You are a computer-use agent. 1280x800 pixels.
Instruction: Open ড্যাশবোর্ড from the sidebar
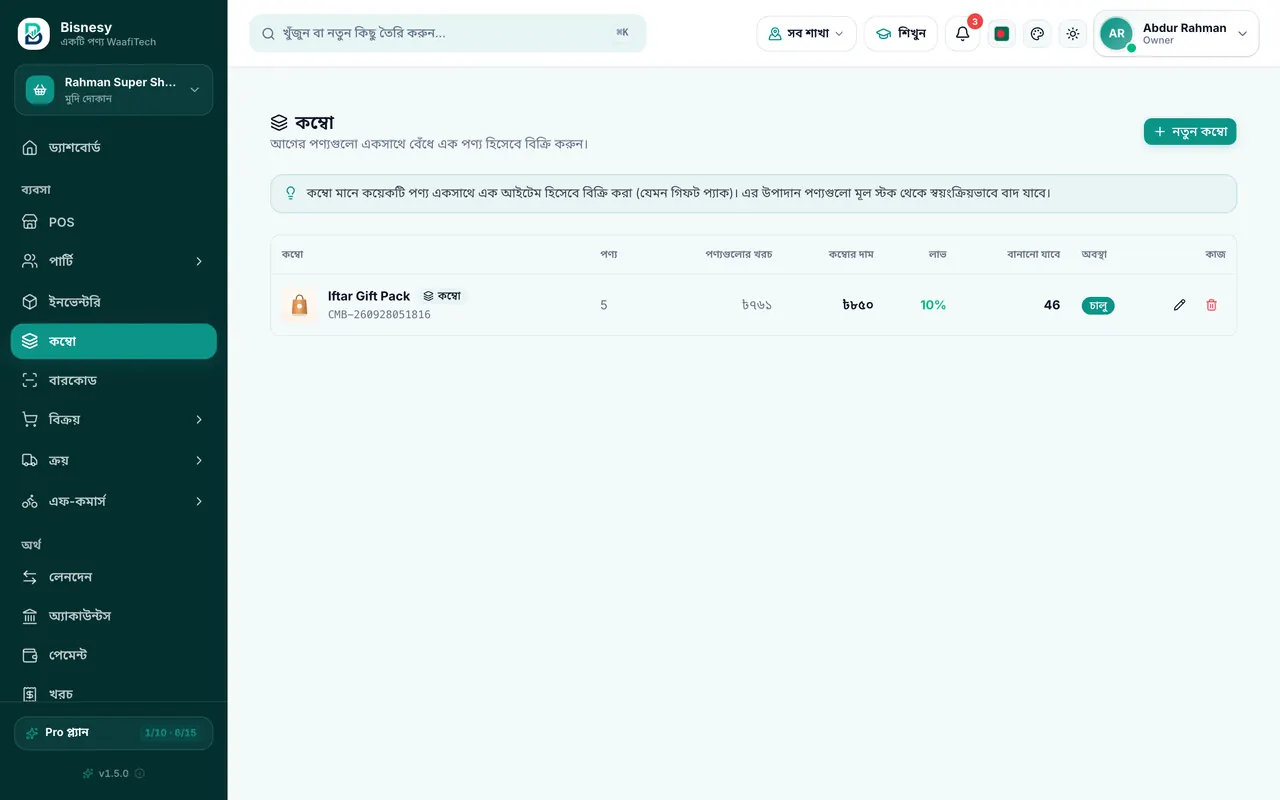[114, 147]
